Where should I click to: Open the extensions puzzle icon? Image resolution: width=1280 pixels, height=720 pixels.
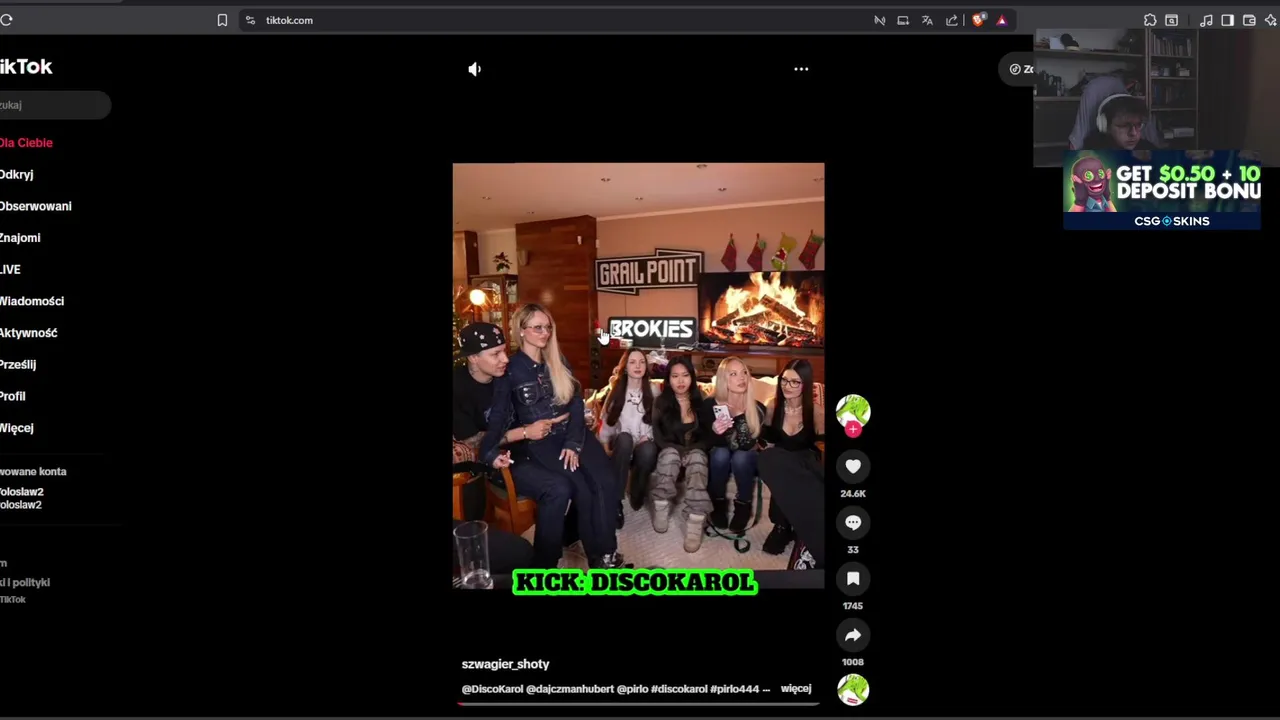(1150, 20)
